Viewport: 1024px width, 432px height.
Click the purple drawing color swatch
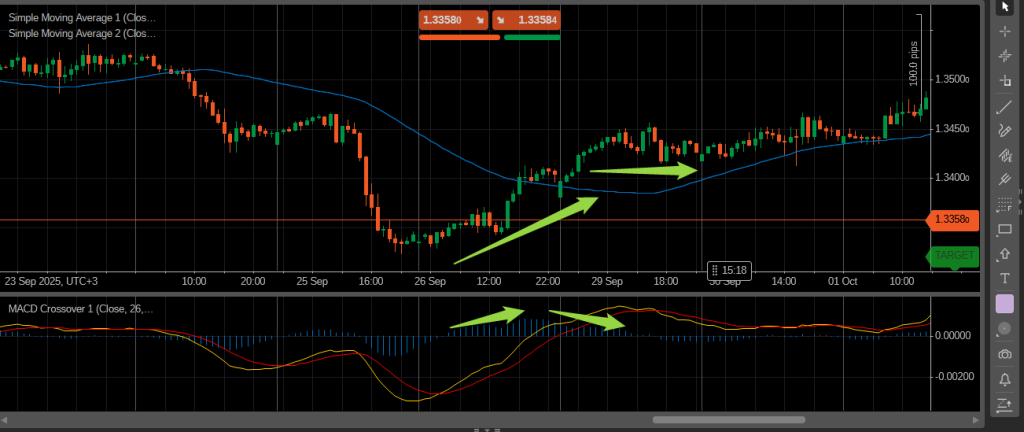coord(1005,303)
